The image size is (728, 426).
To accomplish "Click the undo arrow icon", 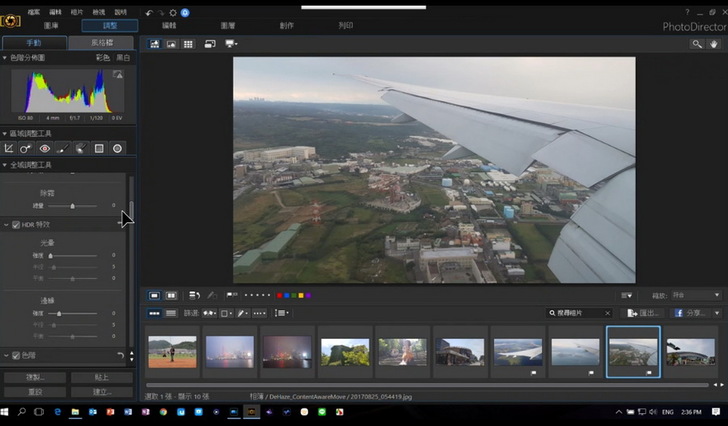I will [149, 13].
